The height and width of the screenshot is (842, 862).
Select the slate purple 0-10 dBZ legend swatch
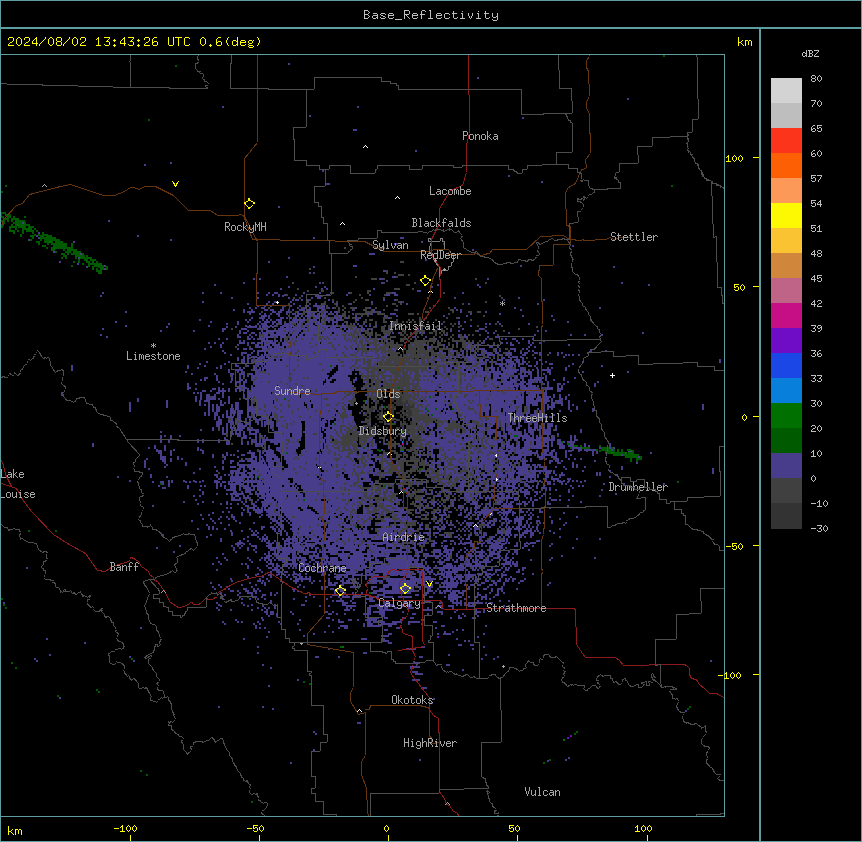point(786,466)
